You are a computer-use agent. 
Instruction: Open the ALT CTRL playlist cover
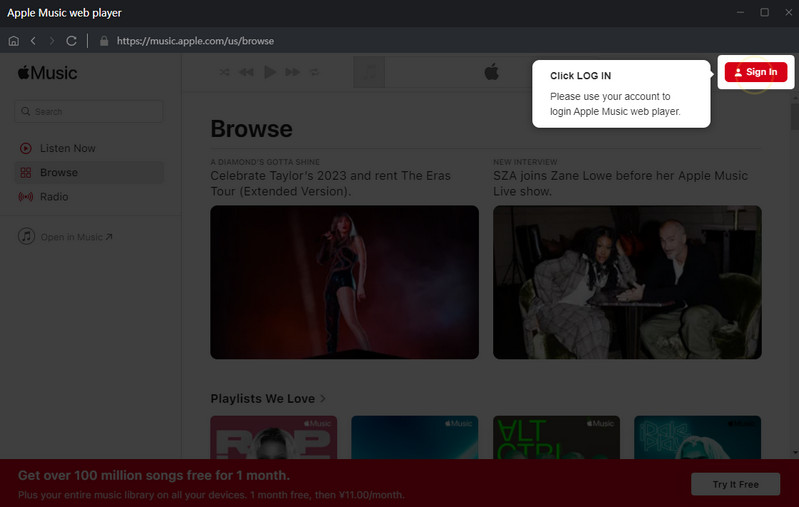[x=556, y=437]
